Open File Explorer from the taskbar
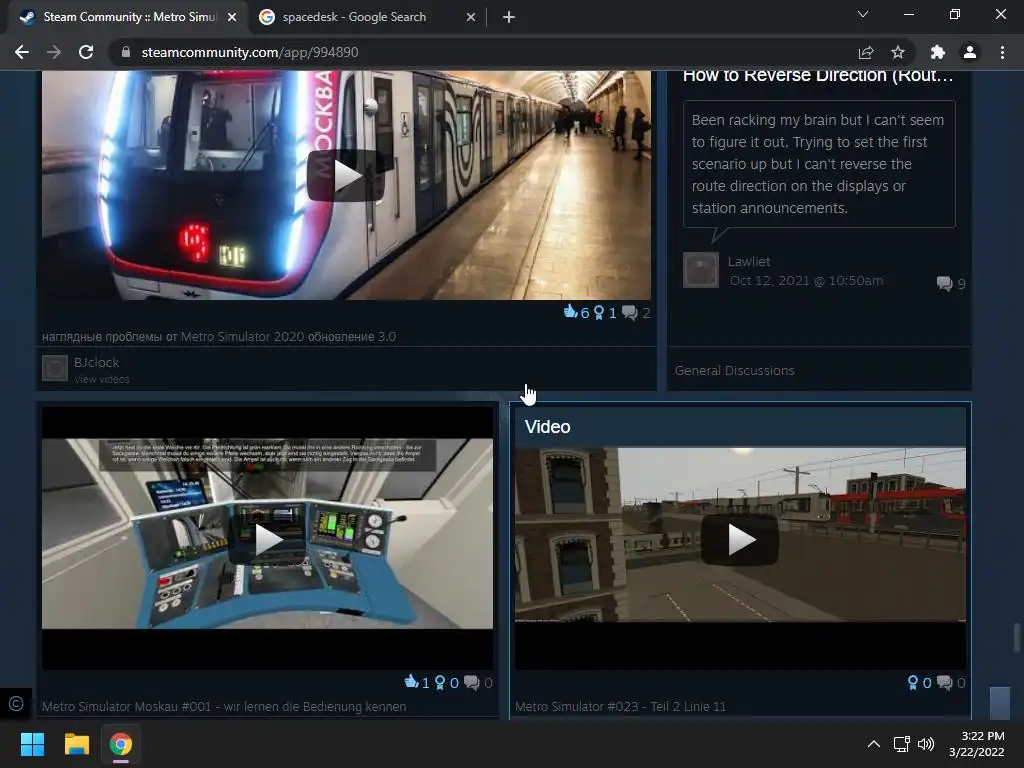Viewport: 1024px width, 768px height. 76,744
